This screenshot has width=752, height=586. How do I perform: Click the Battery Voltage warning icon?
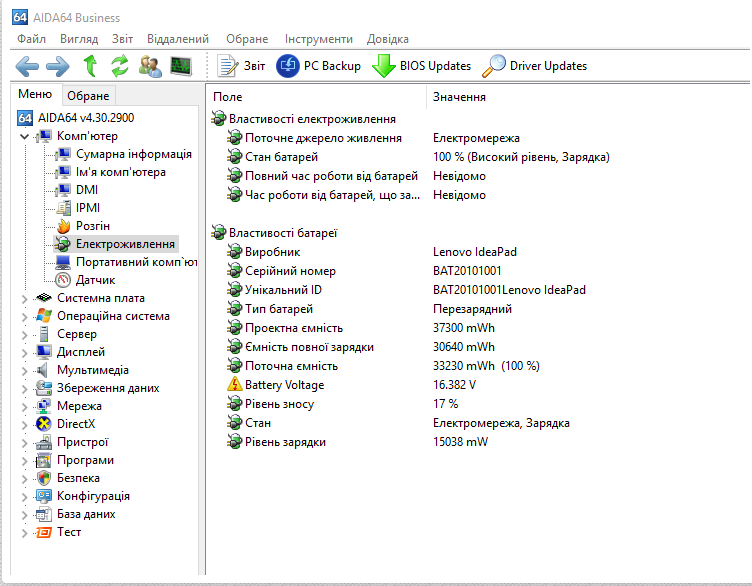coord(235,385)
